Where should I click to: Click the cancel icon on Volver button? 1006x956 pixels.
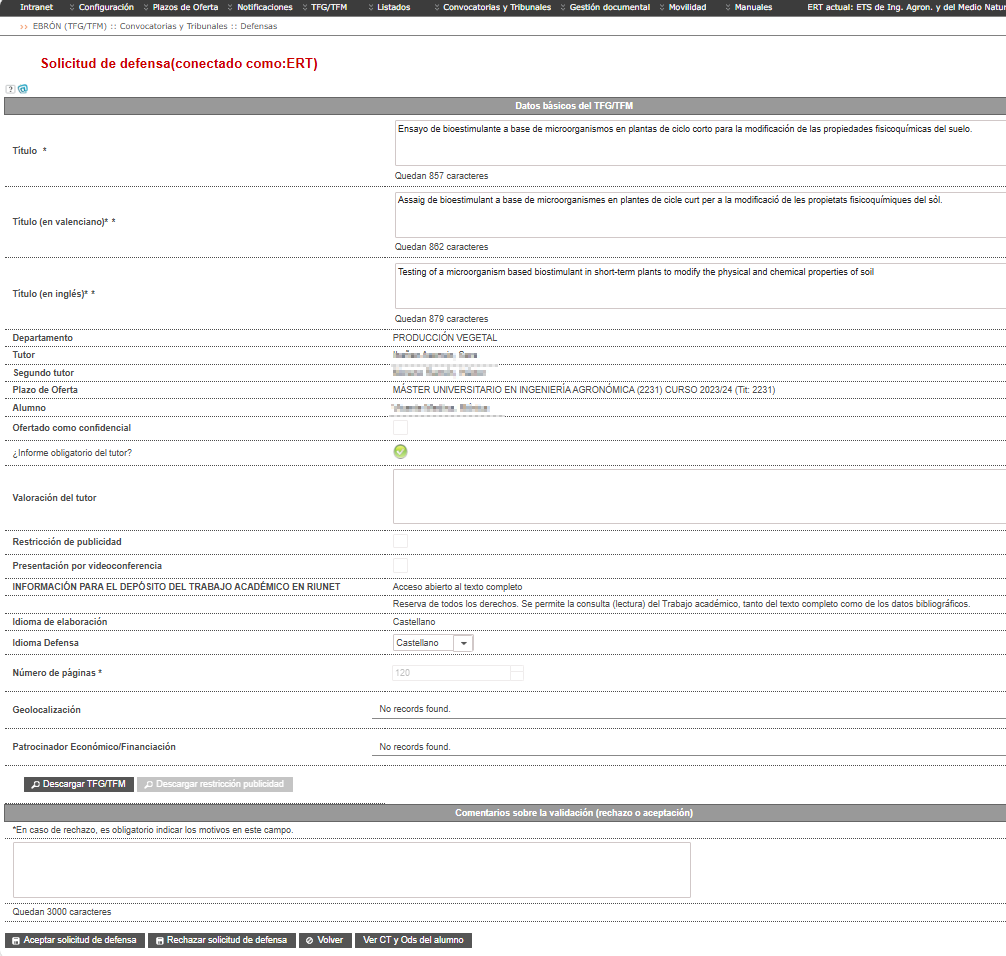tap(309, 941)
